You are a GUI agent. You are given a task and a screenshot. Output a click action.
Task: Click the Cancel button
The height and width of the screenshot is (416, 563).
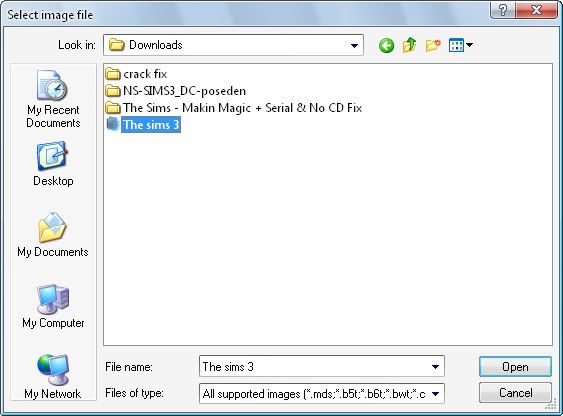tap(515, 393)
